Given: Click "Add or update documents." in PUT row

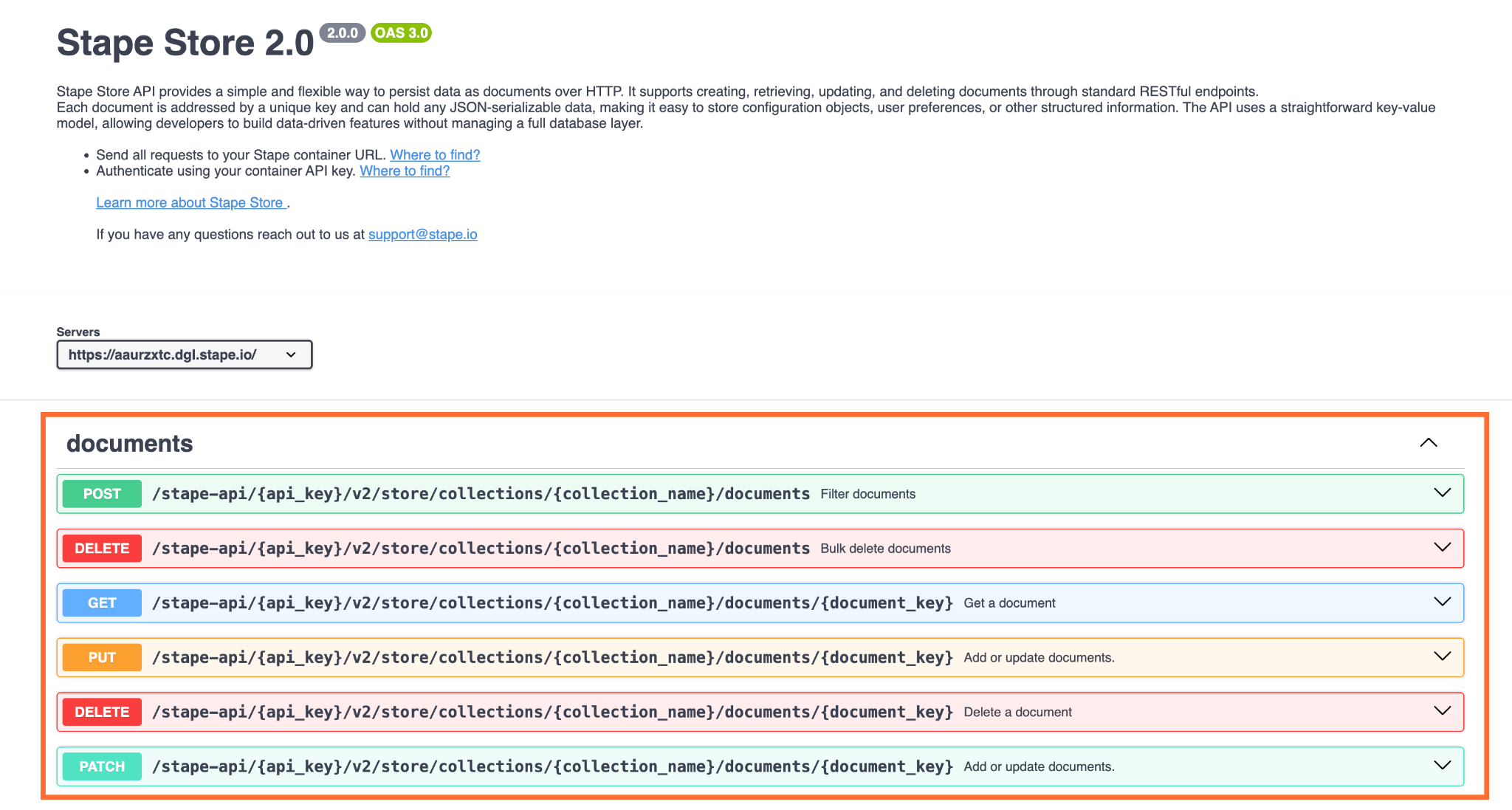Looking at the screenshot, I should pyautogui.click(x=1039, y=658).
